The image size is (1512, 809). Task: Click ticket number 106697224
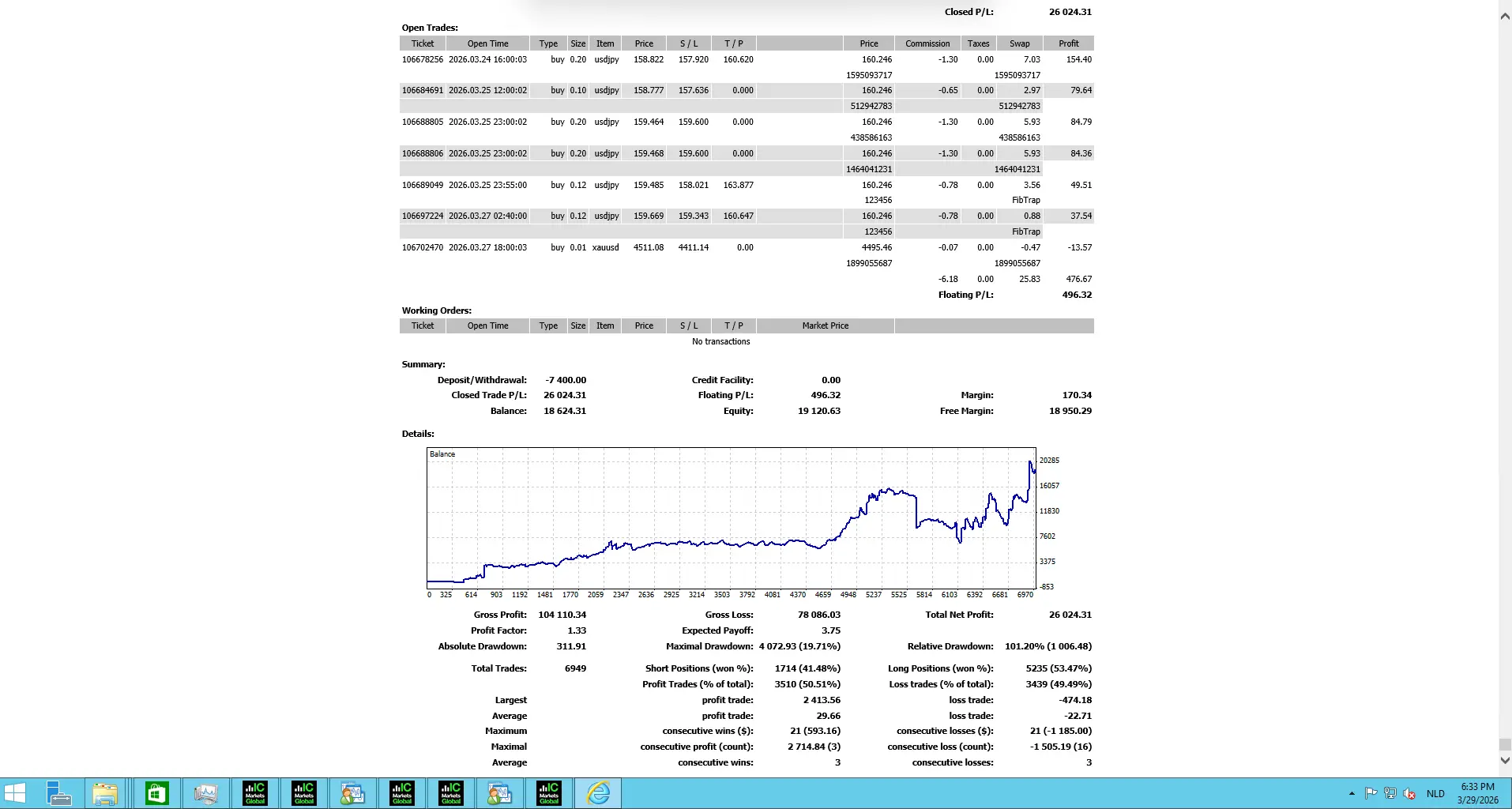[423, 216]
